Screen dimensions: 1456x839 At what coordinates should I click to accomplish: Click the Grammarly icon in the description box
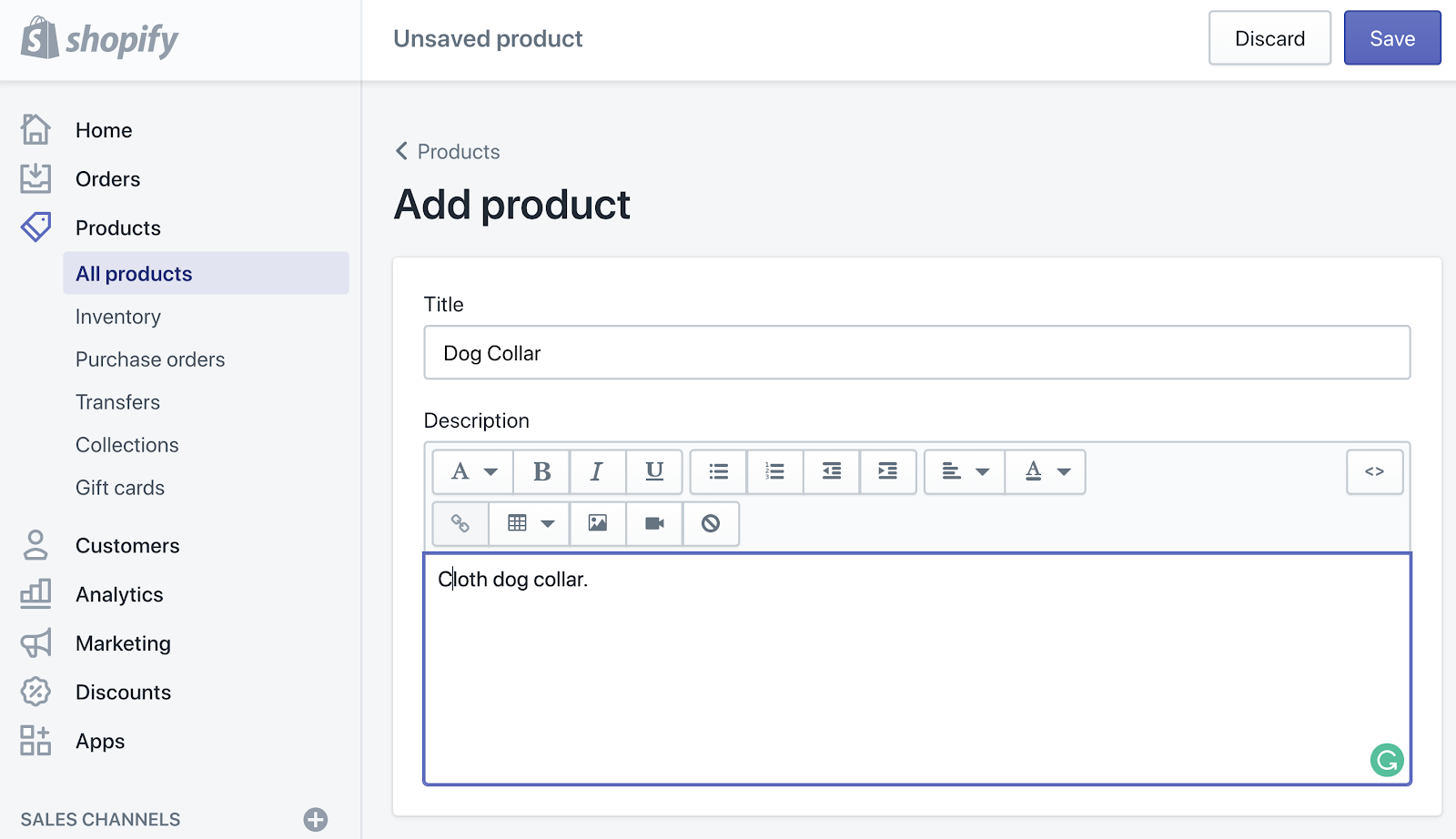(1386, 760)
